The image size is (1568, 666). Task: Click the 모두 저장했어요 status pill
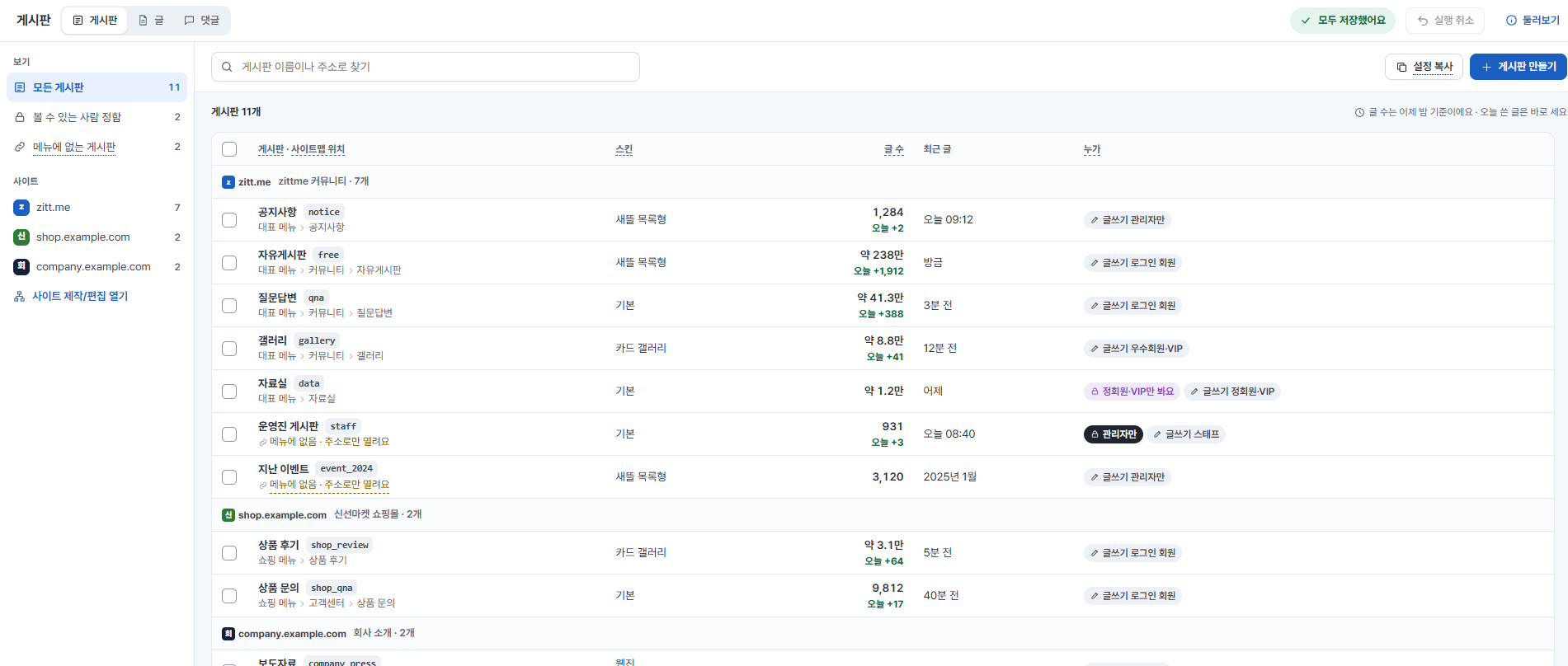point(1342,21)
